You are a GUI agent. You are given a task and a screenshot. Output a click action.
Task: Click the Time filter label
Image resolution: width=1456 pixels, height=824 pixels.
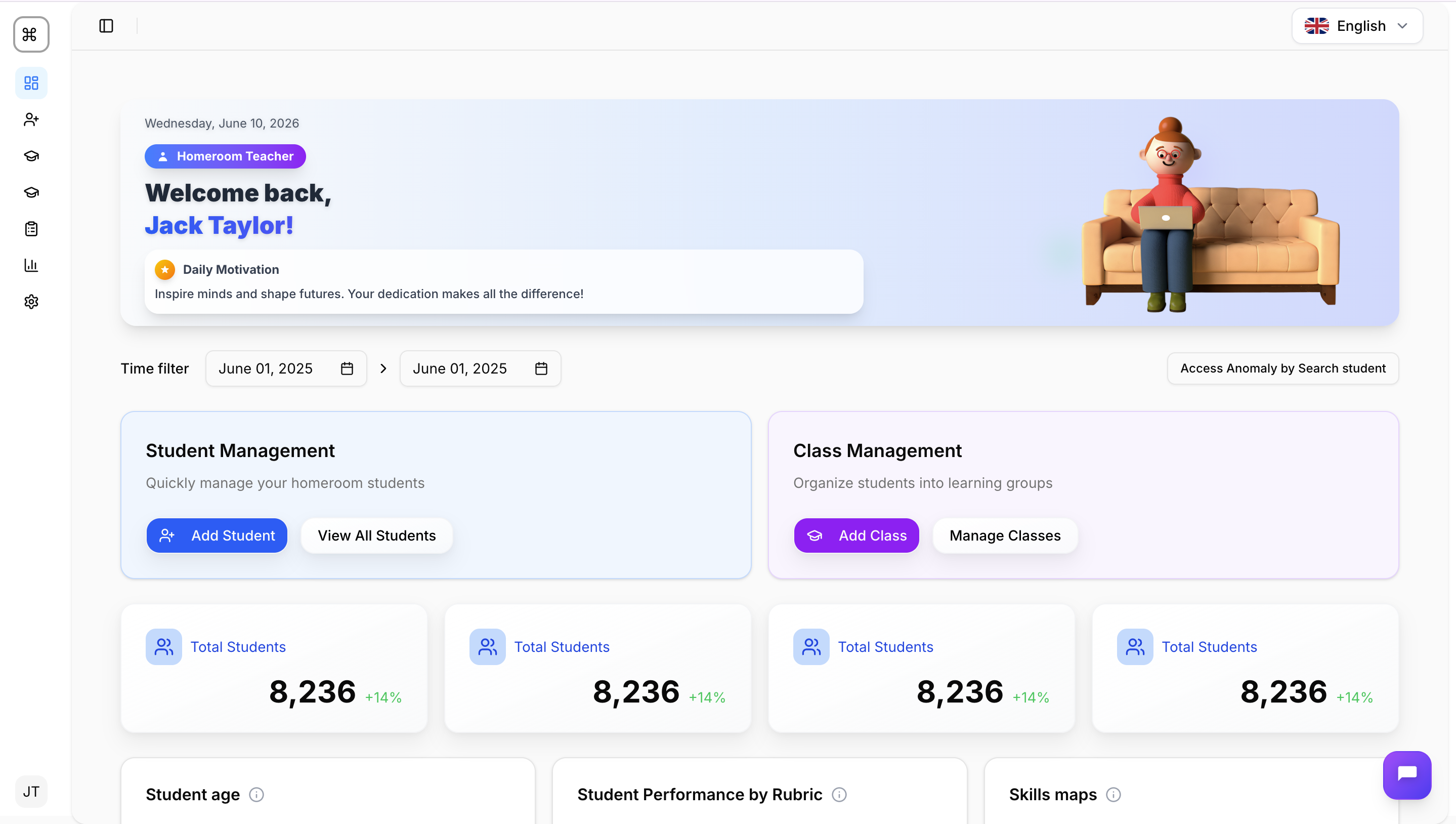154,368
